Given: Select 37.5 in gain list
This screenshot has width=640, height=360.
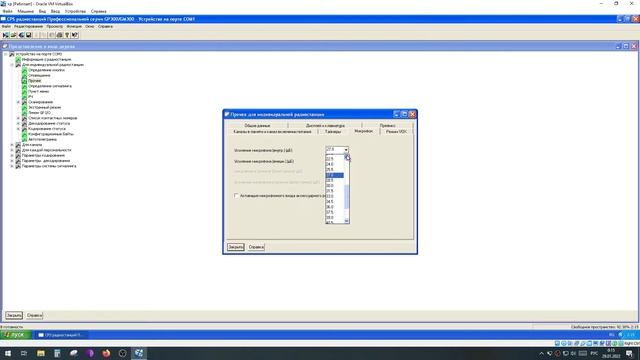Looking at the screenshot, I should (335, 212).
